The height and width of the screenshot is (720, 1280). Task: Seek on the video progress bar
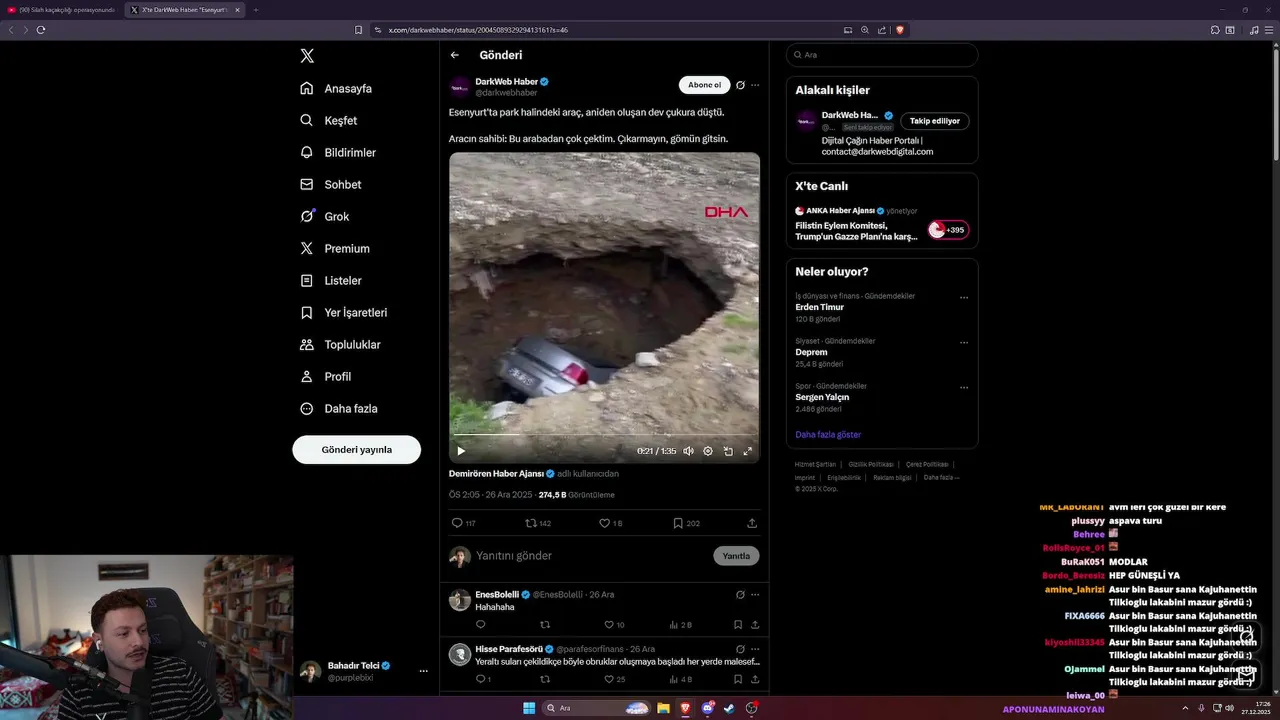[604, 435]
